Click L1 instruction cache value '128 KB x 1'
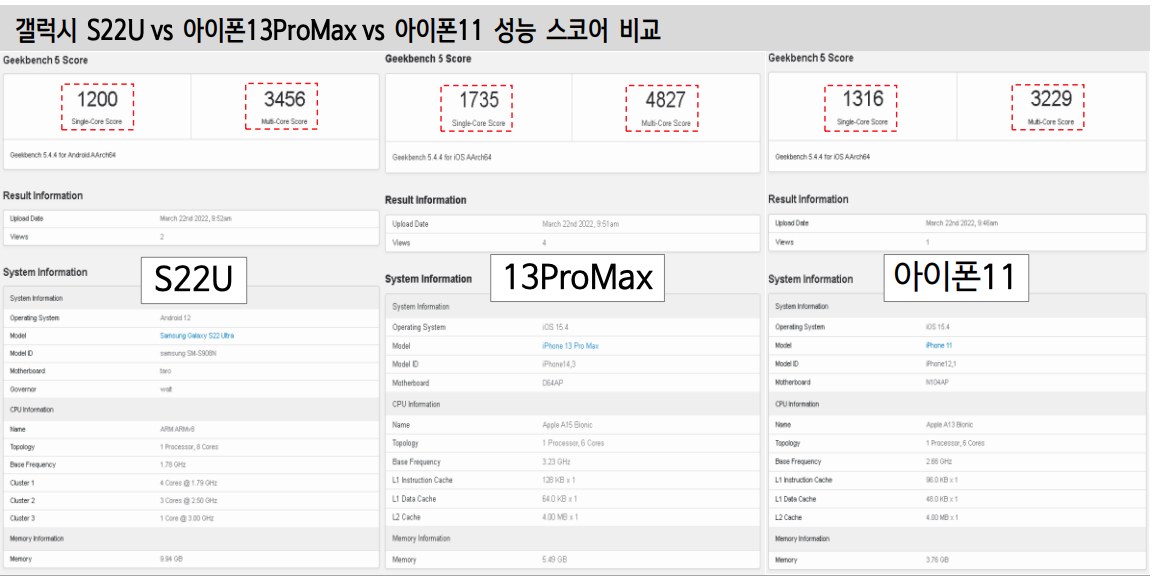1158x576 pixels. pyautogui.click(x=561, y=481)
